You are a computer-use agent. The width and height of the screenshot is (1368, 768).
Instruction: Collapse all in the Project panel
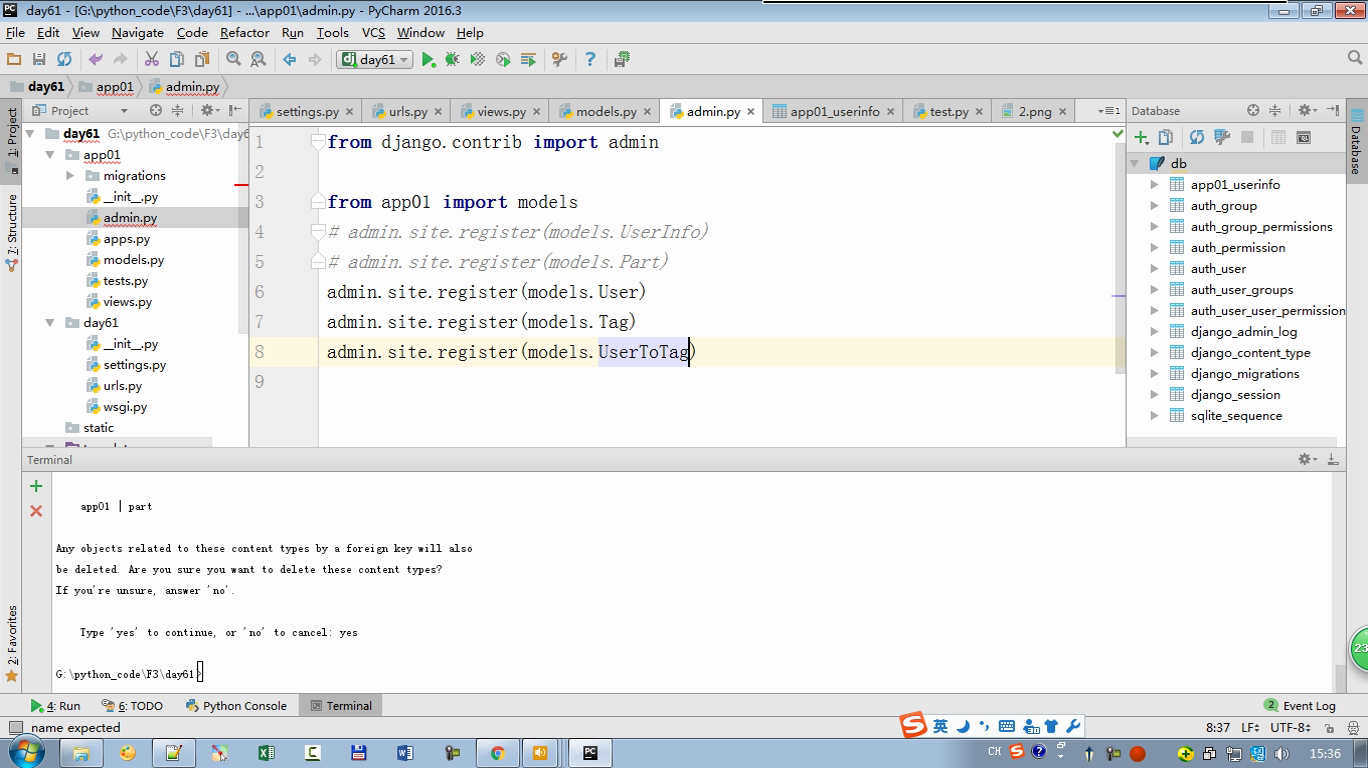[178, 110]
